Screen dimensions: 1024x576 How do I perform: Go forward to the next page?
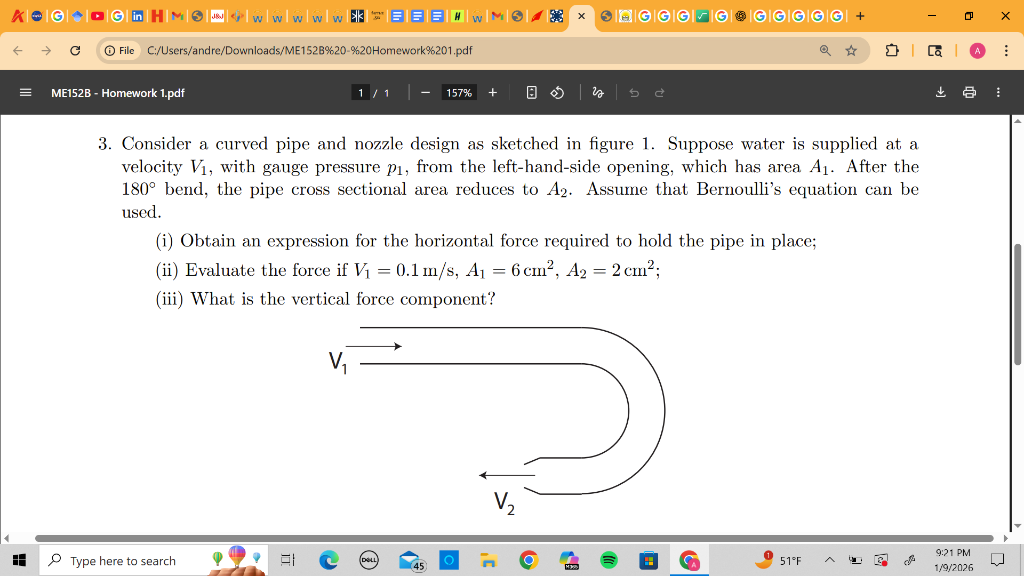46,50
